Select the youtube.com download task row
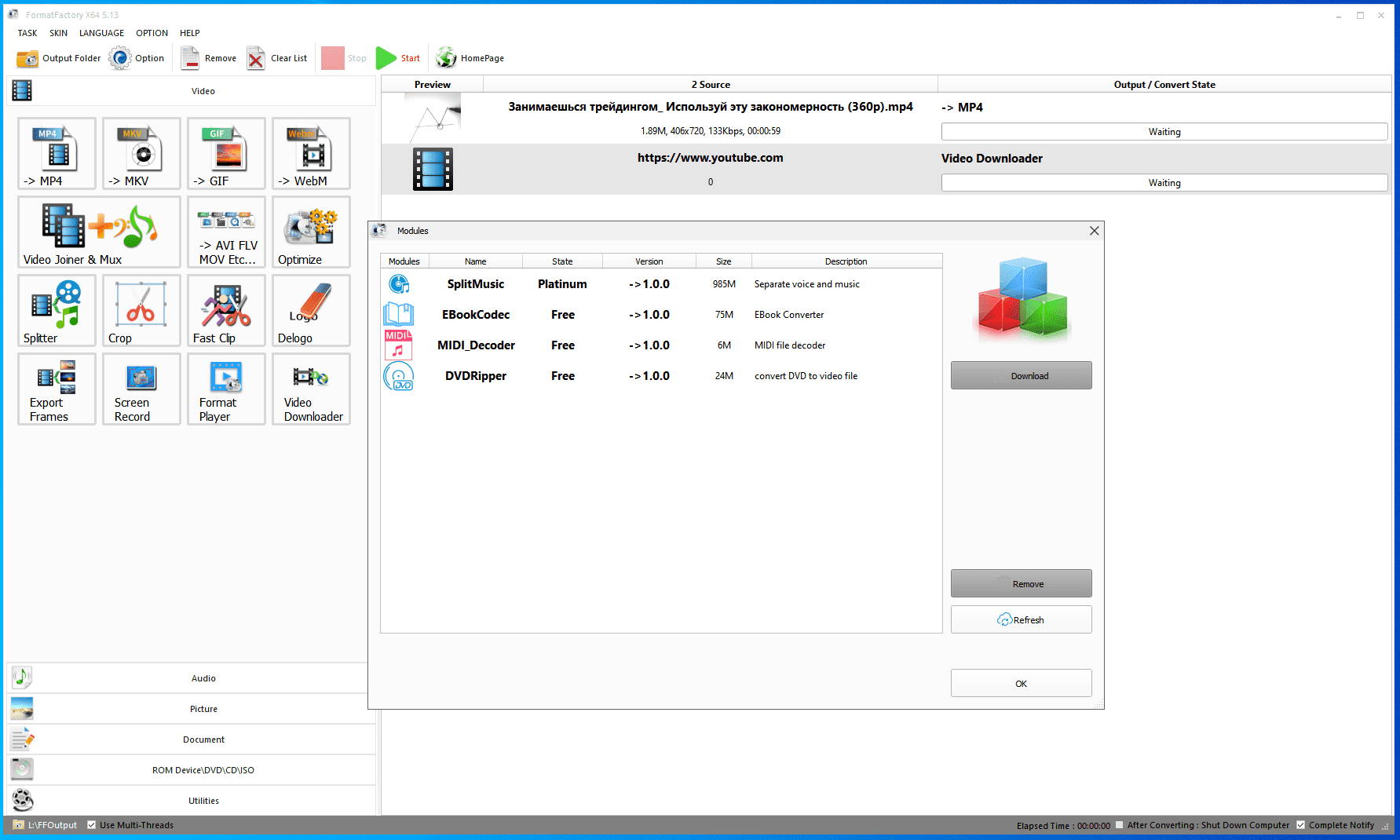Image resolution: width=1400 pixels, height=840 pixels. [886, 170]
